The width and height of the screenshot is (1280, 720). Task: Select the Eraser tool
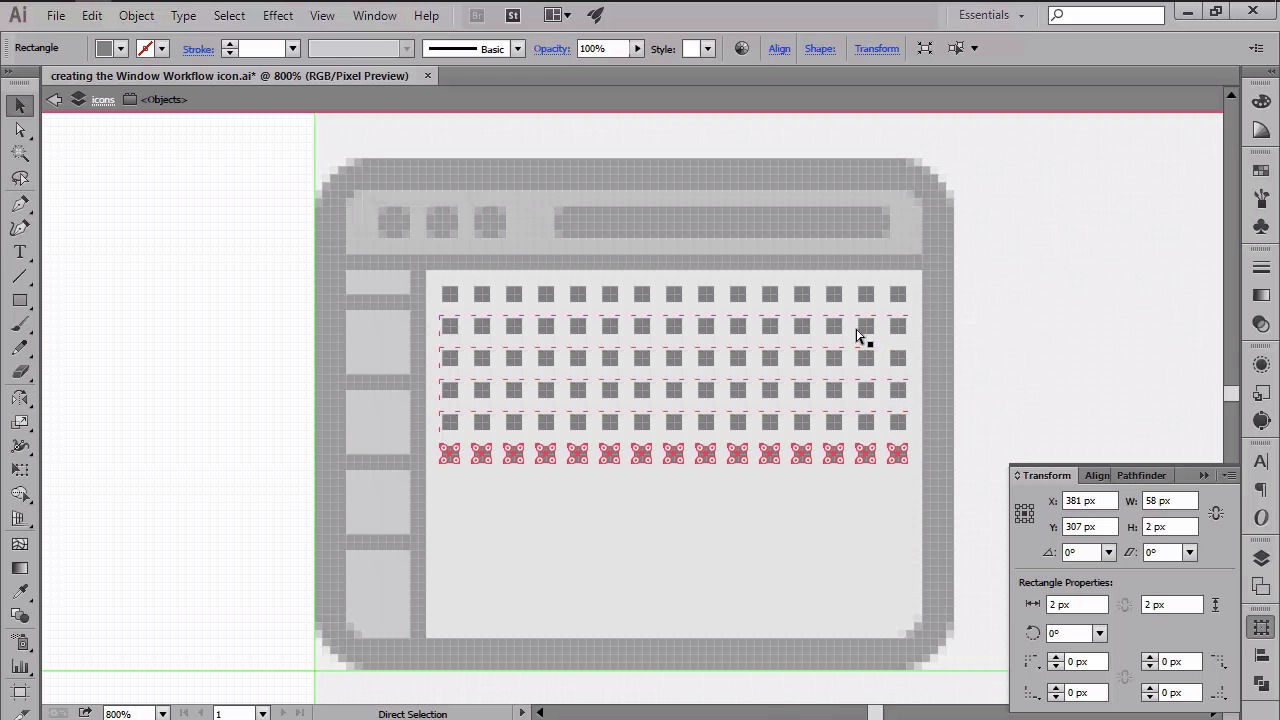click(x=20, y=372)
